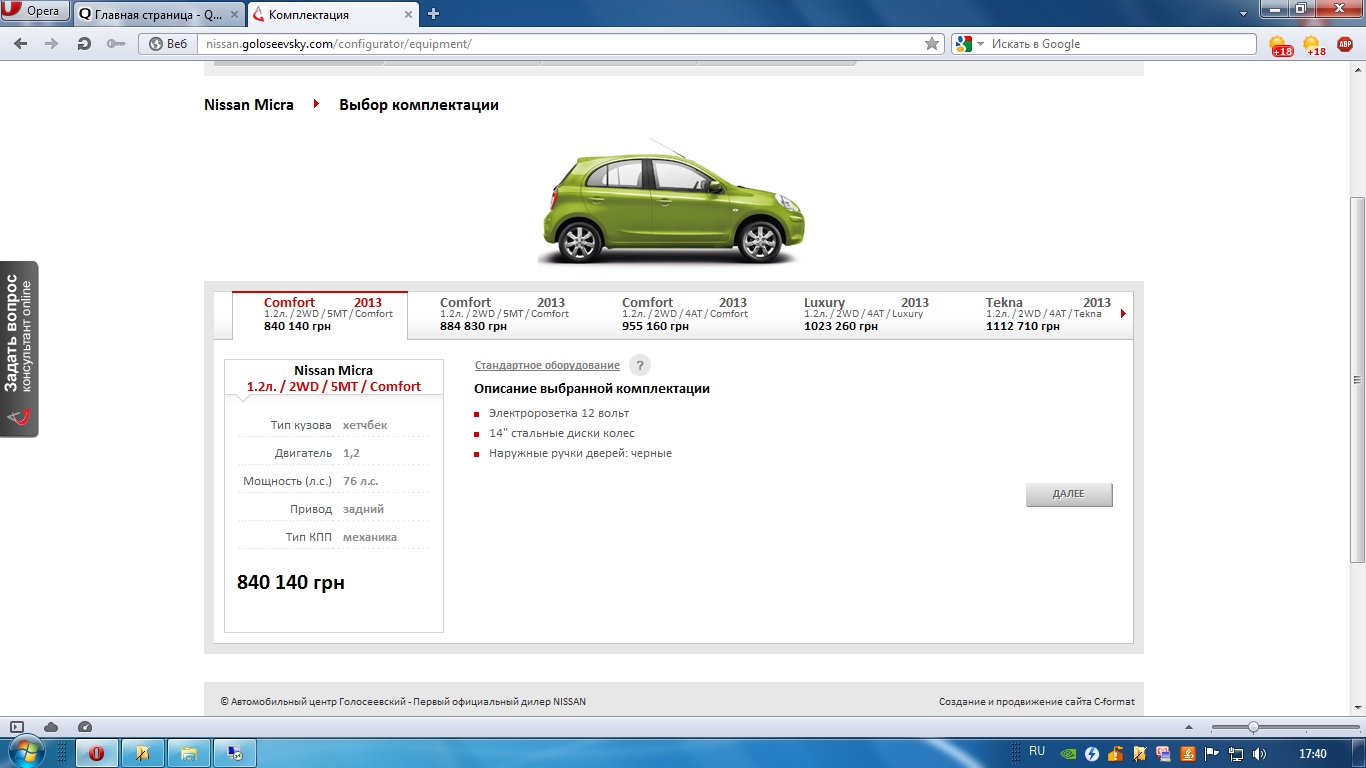The image size is (1366, 768).
Task: Open the new tab plus button
Action: [433, 14]
